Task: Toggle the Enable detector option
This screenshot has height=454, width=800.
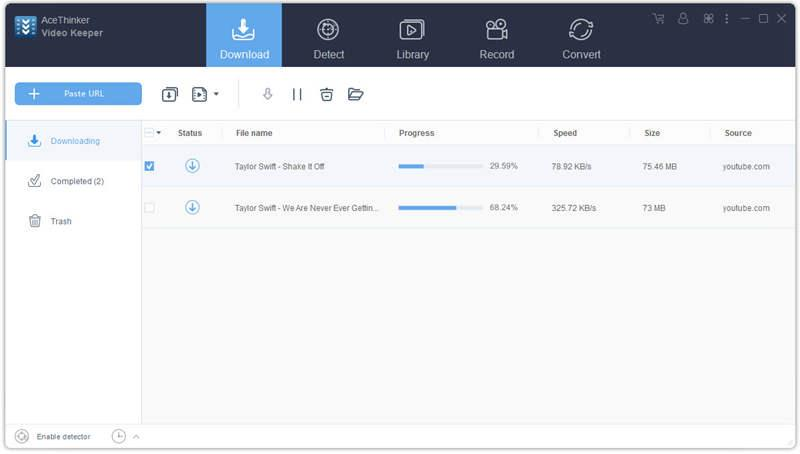Action: (x=63, y=437)
